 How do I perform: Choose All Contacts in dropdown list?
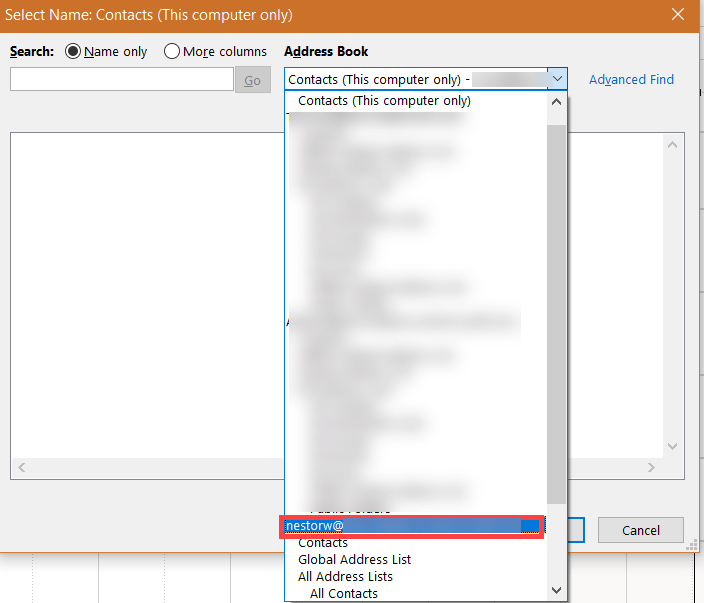(x=343, y=594)
